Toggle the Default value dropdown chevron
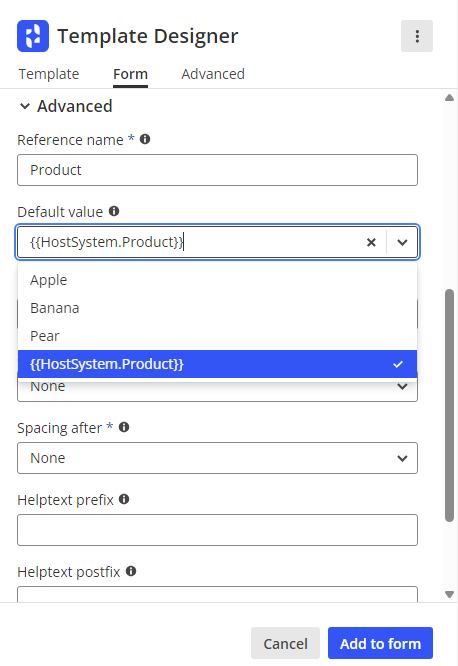 (402, 242)
